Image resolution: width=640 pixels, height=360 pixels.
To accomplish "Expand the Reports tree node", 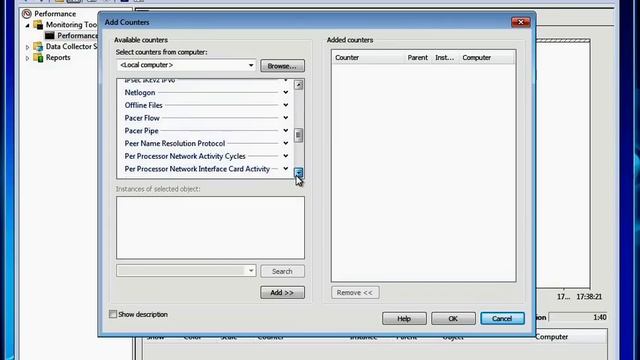I will pos(27,58).
